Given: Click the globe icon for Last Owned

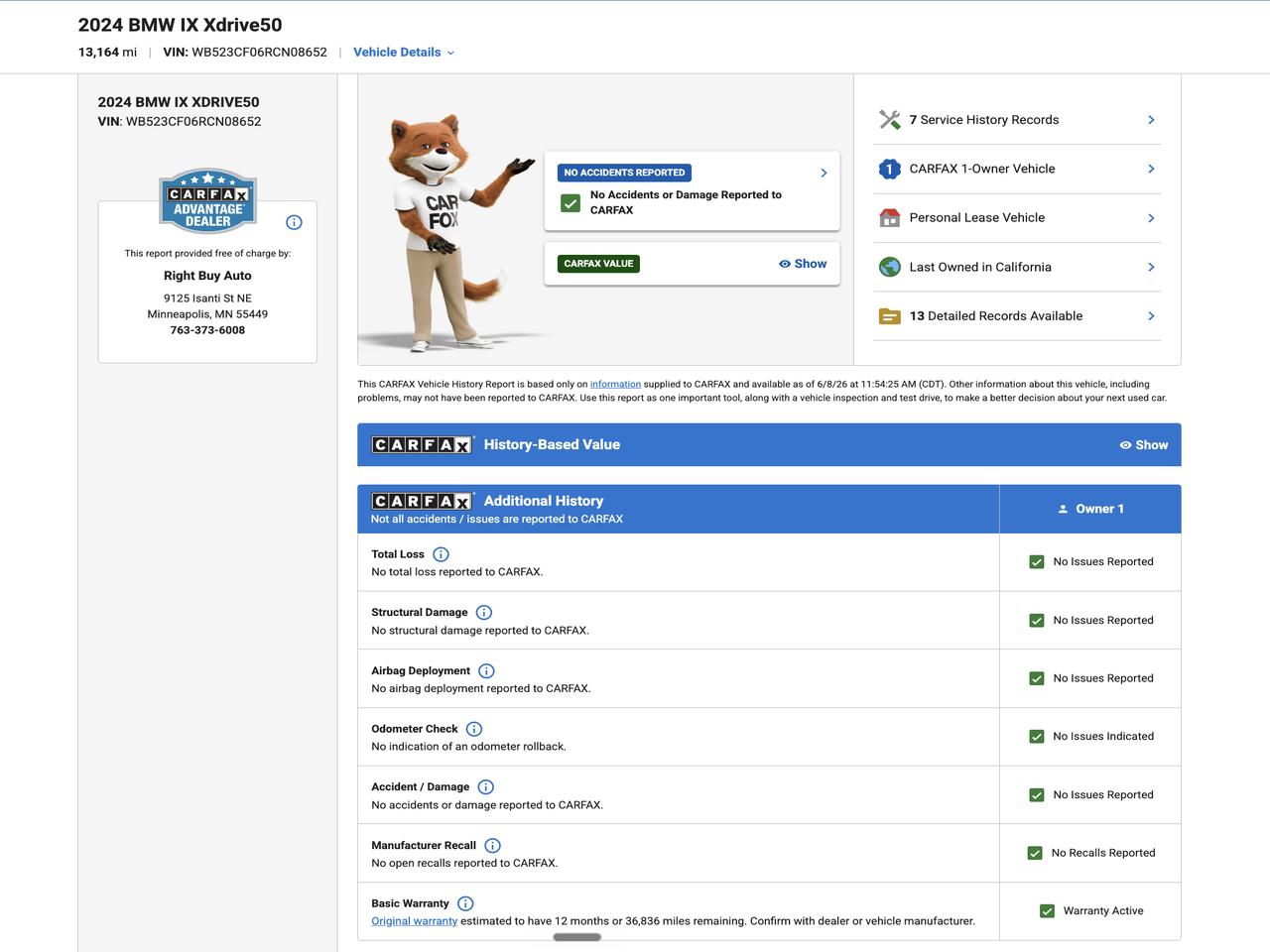Looking at the screenshot, I should tap(890, 267).
